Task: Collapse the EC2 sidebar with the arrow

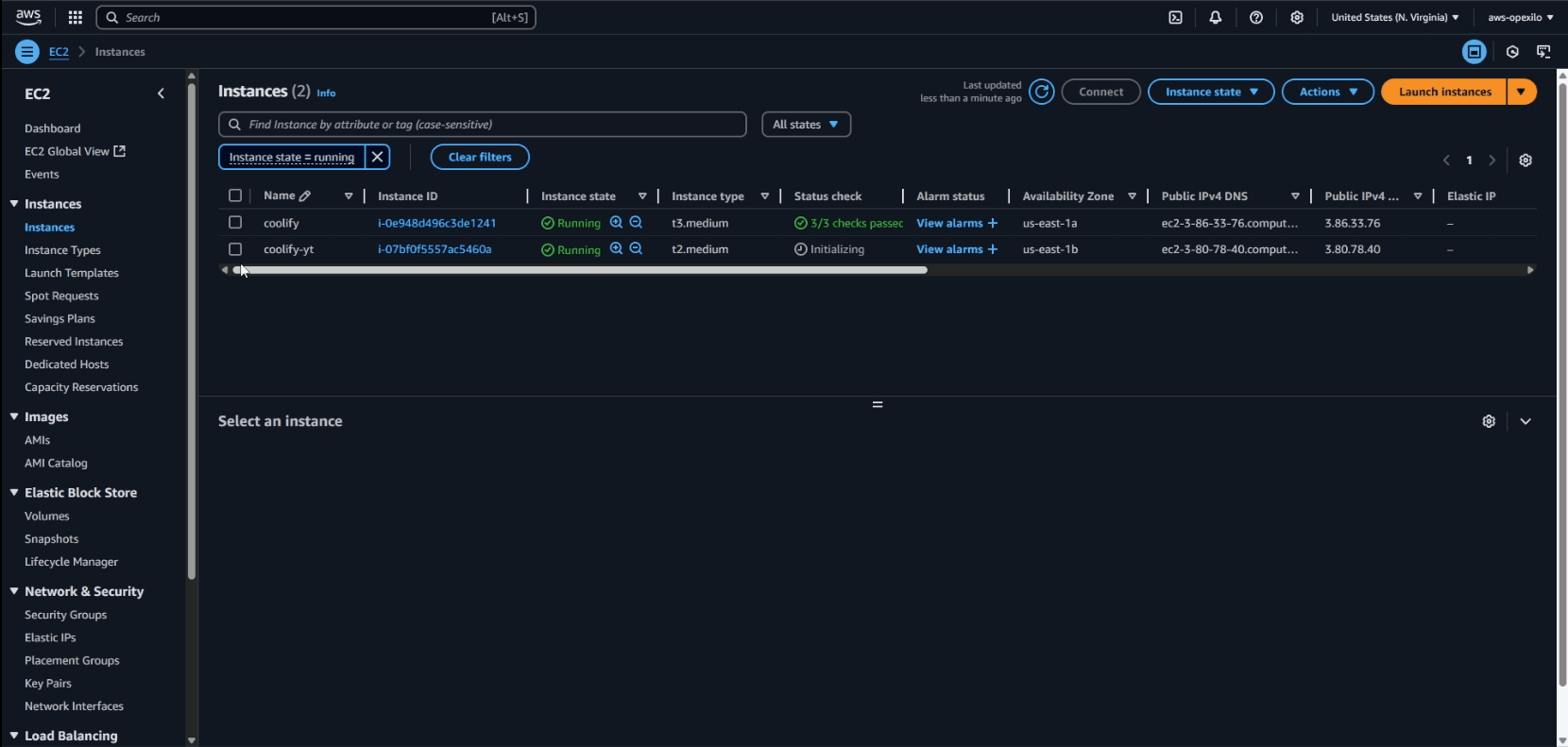Action: (x=161, y=93)
